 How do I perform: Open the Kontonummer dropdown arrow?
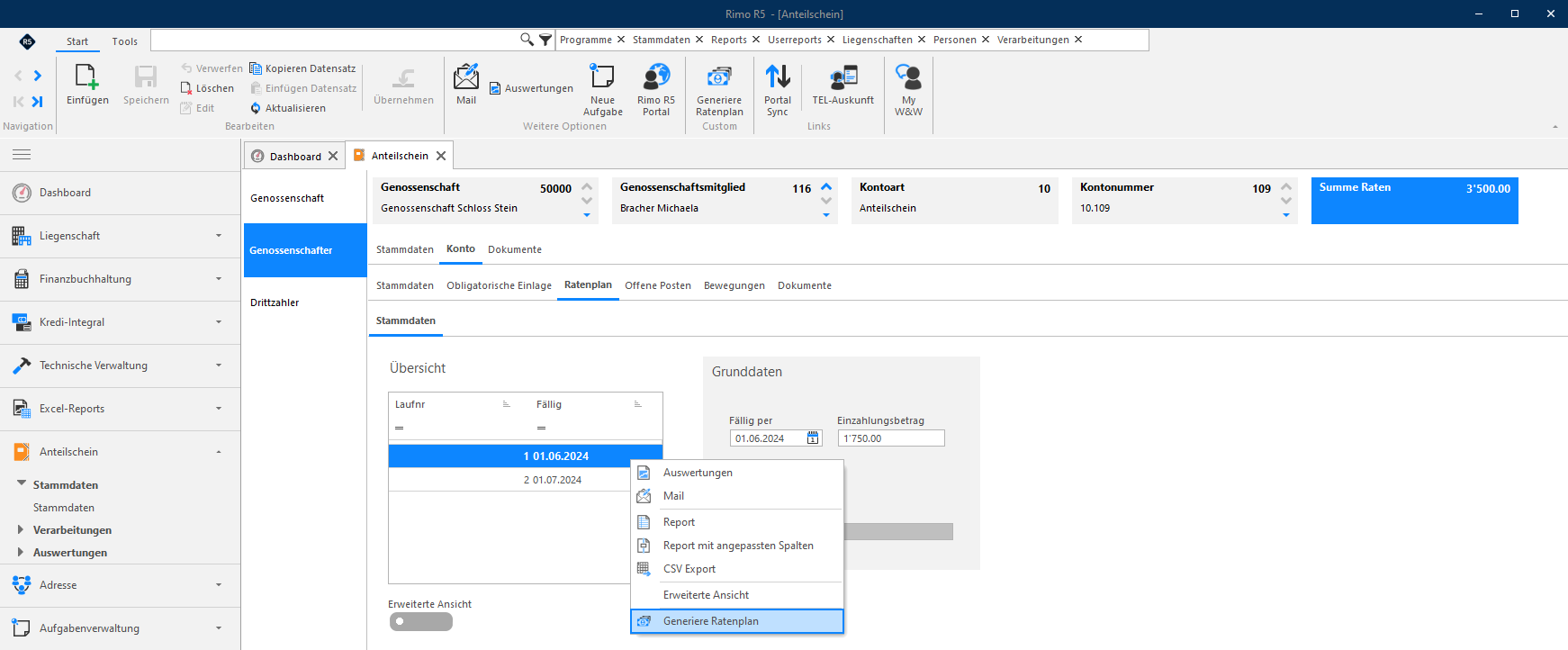[1286, 215]
